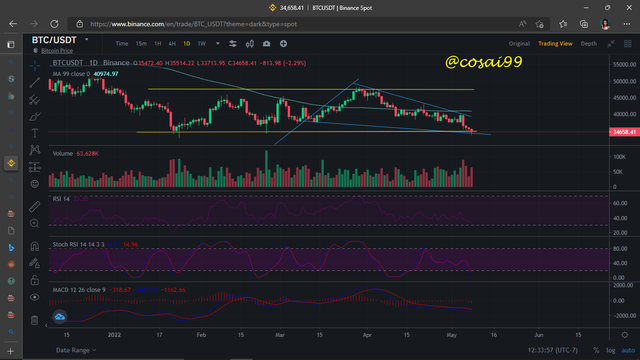Open chart settings sliders icon
This screenshot has height=360, width=640.
233,44
